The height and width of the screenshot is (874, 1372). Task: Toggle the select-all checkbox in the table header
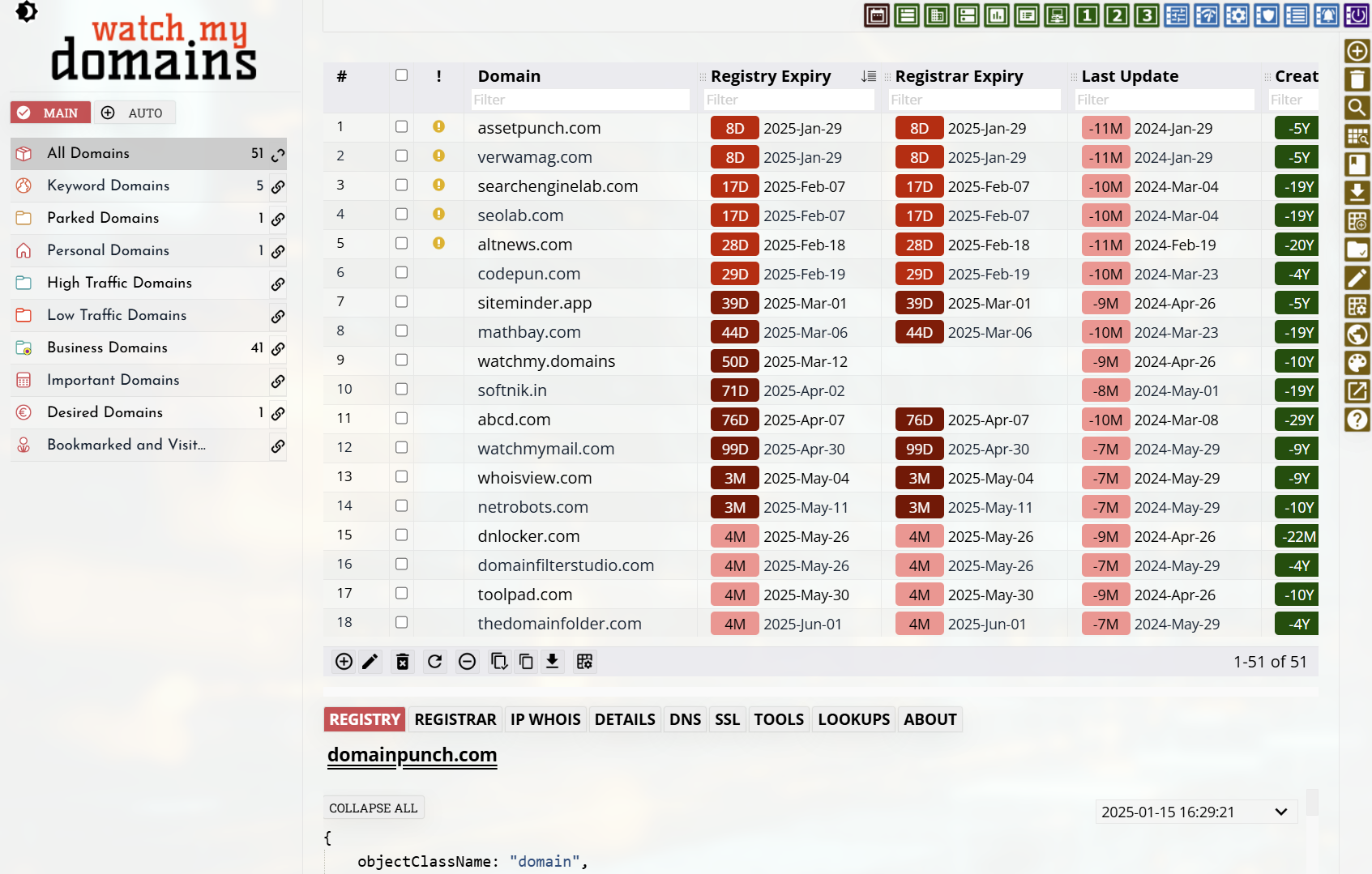click(401, 75)
